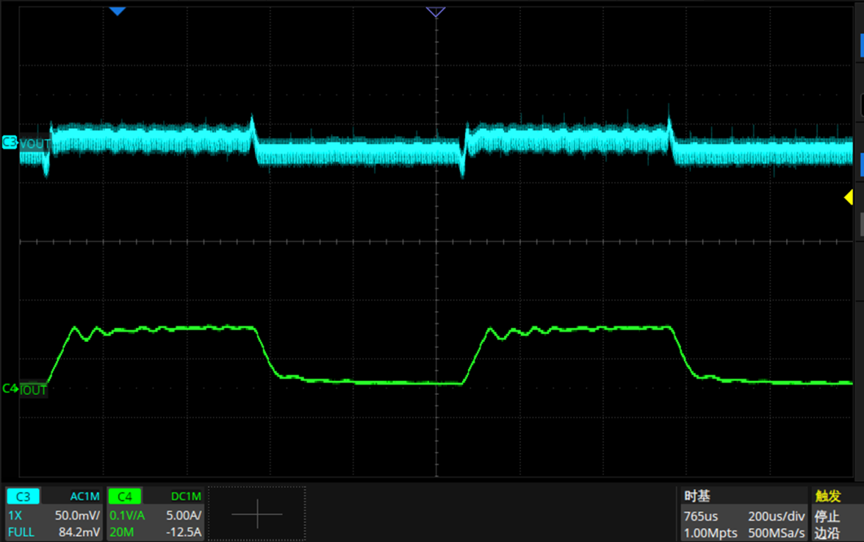This screenshot has height=542, width=864.
Task: Open C3 coupling setting AC1M
Action: pyautogui.click(x=85, y=496)
